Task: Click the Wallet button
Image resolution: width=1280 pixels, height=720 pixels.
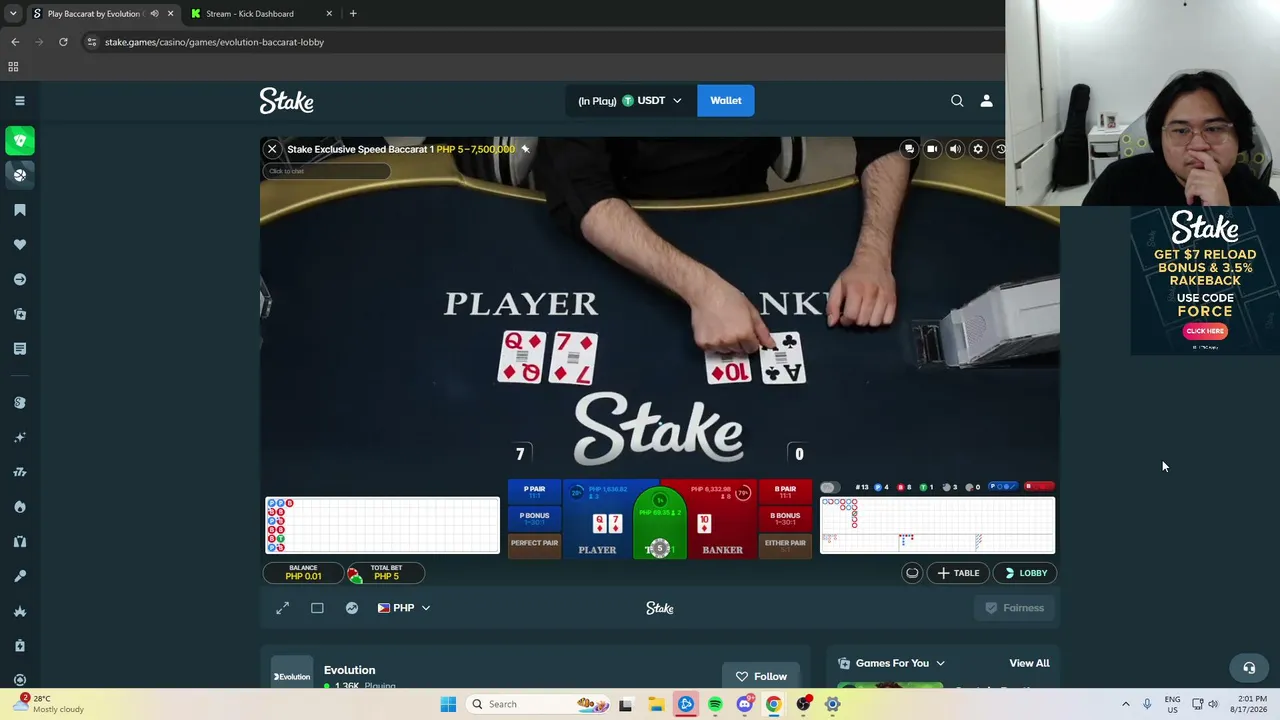Action: [x=726, y=100]
